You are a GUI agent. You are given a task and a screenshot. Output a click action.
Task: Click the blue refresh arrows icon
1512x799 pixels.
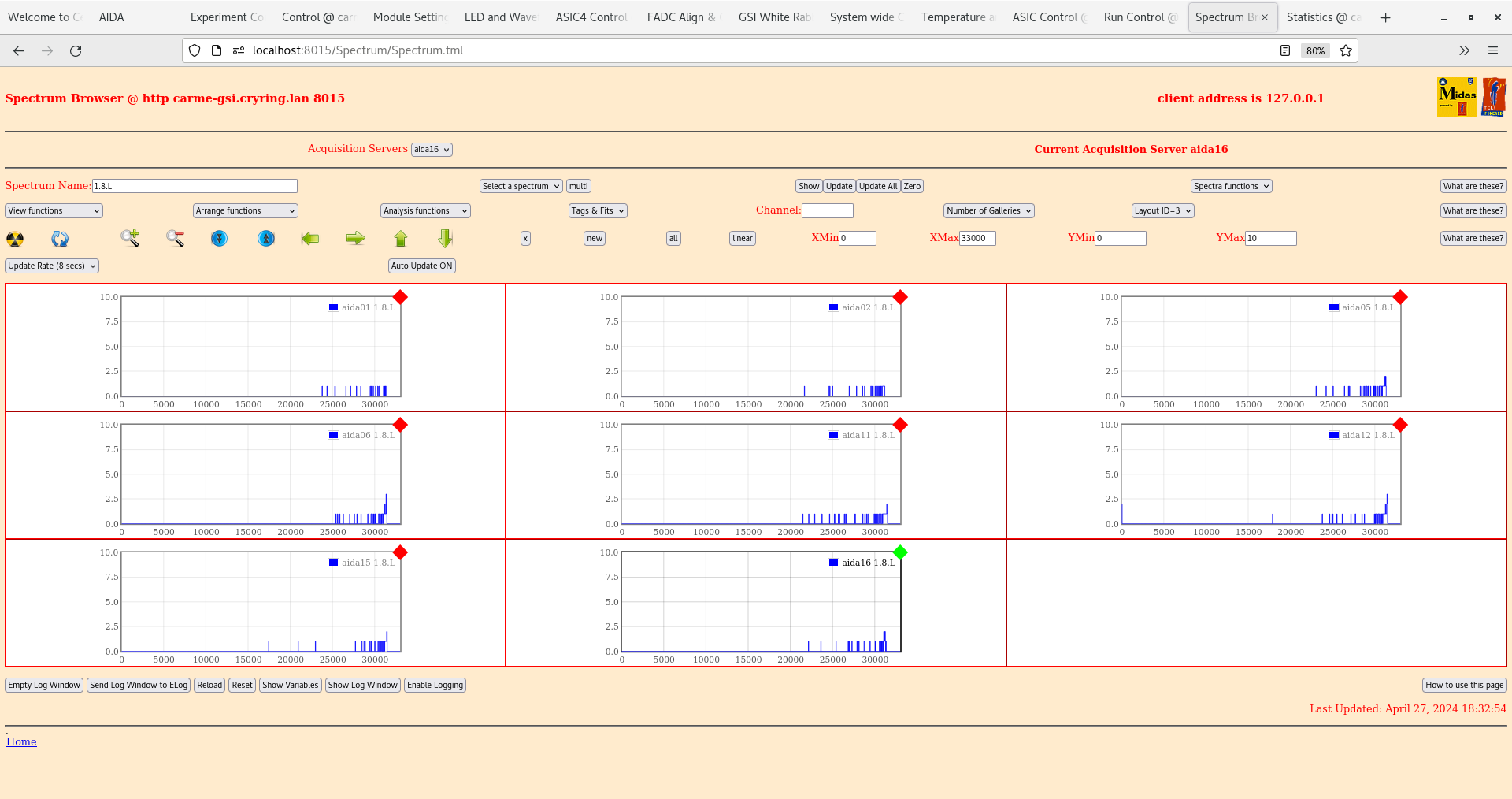[60, 239]
